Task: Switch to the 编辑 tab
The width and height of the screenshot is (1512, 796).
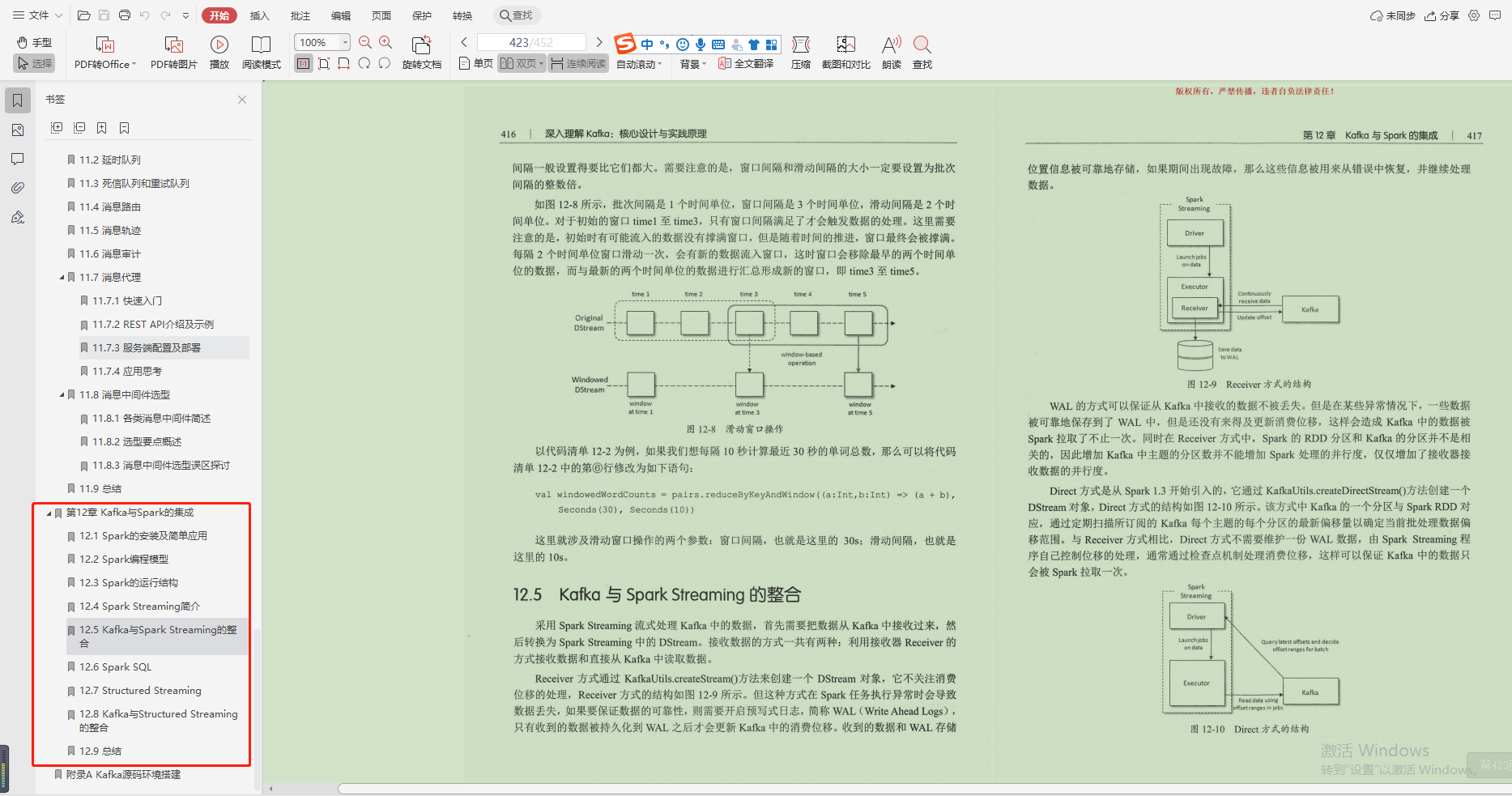Action: coord(341,15)
